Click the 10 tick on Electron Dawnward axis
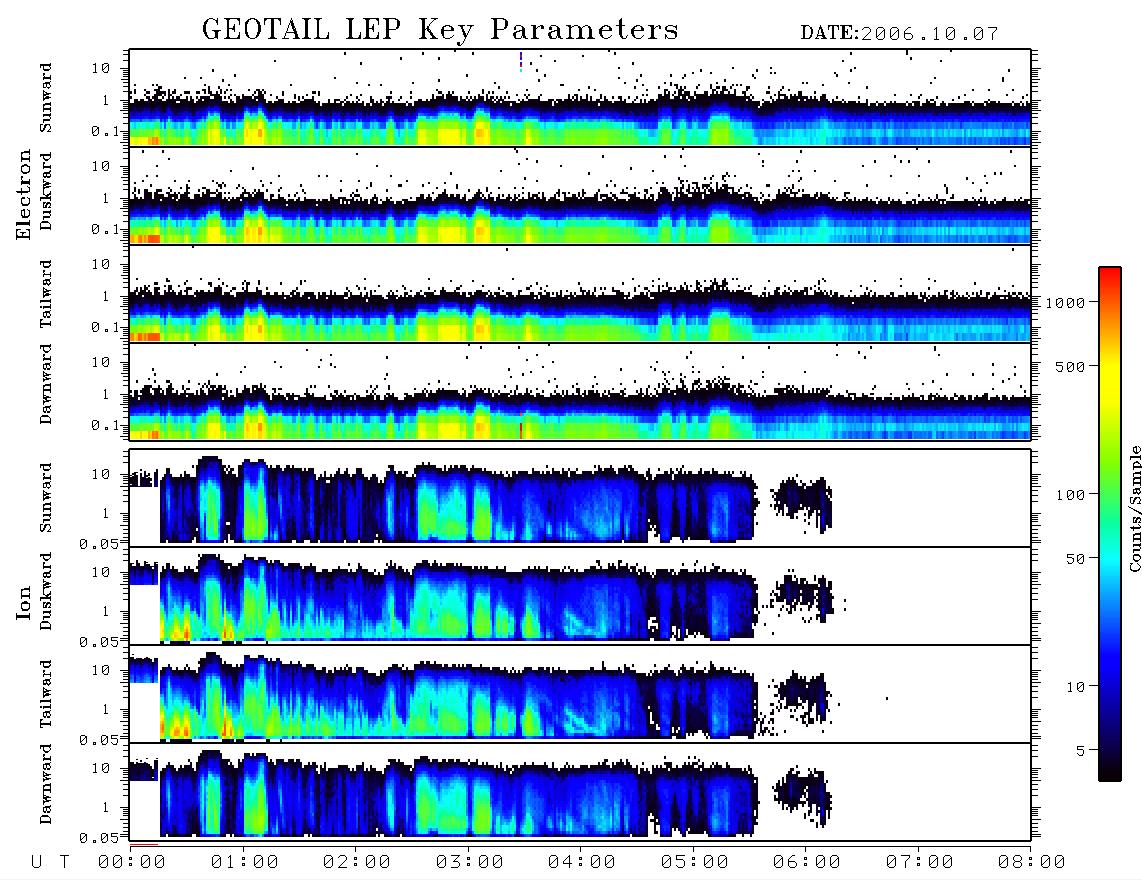Image resolution: width=1142 pixels, height=880 pixels. [x=101, y=362]
